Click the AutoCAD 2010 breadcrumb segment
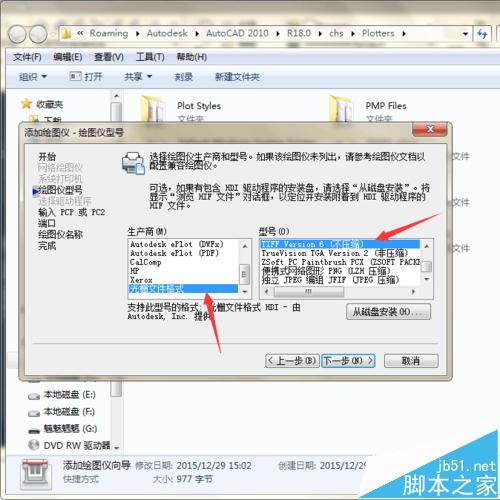The image size is (500, 500). 237,33
